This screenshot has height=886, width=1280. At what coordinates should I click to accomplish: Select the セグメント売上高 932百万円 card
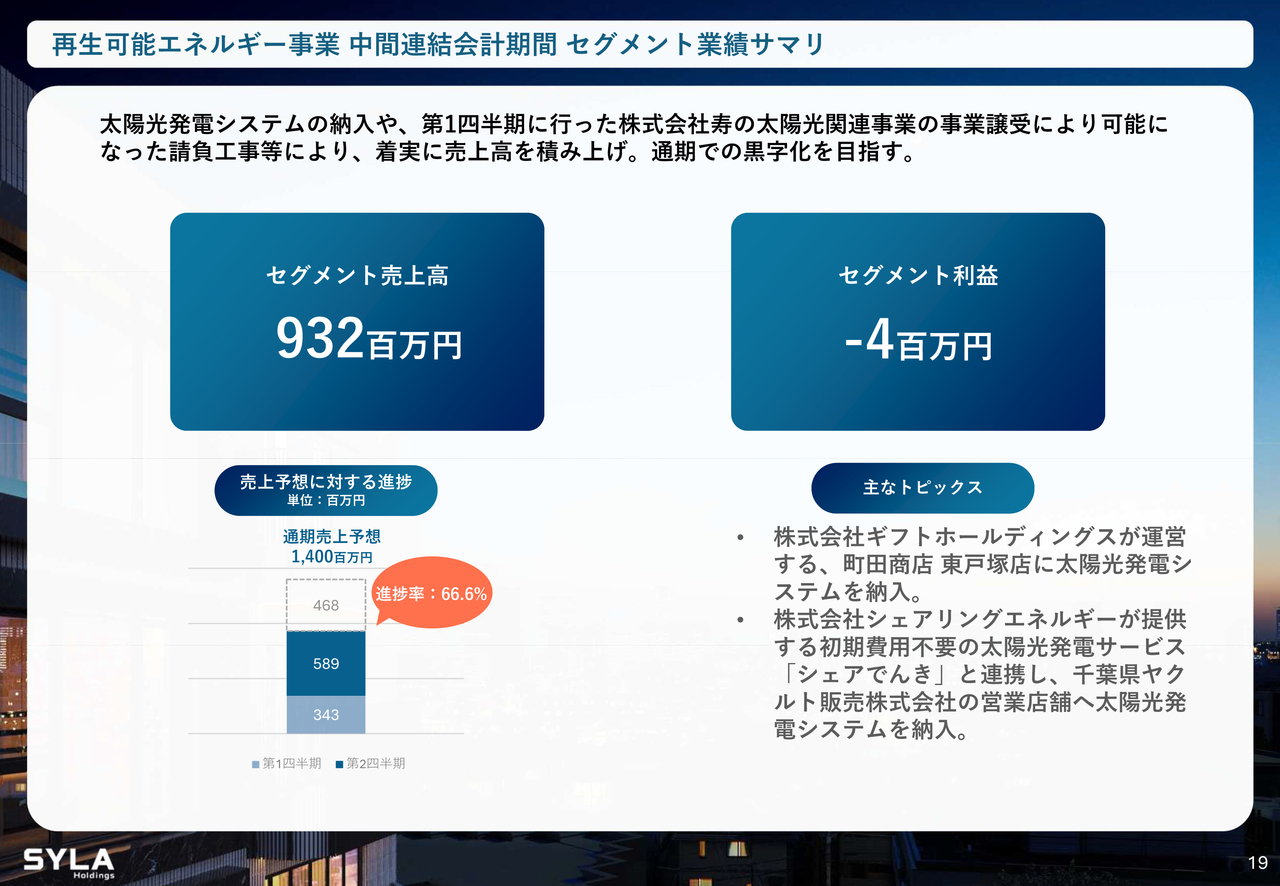coord(357,321)
